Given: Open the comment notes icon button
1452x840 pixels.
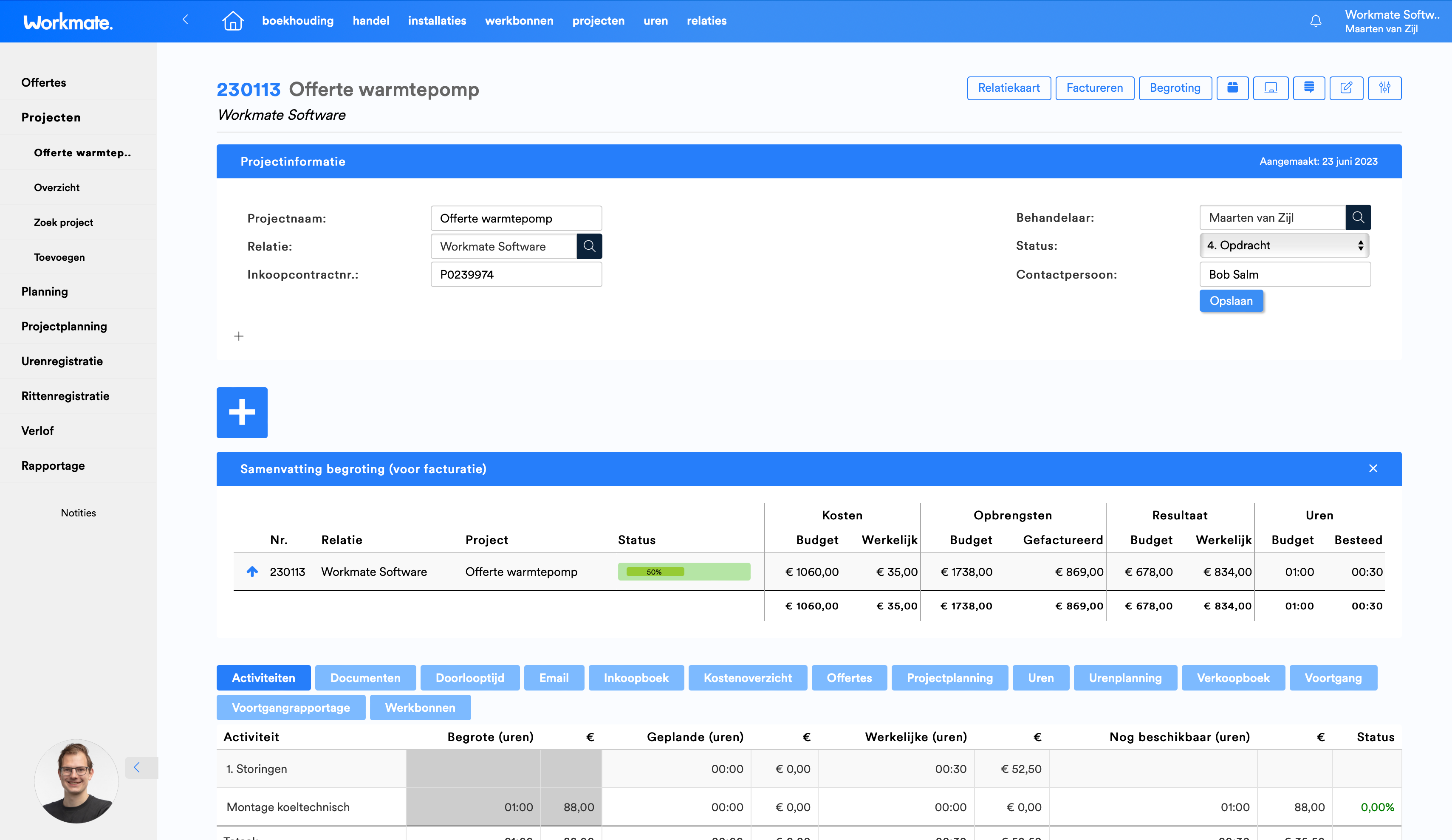Looking at the screenshot, I should click(1308, 87).
